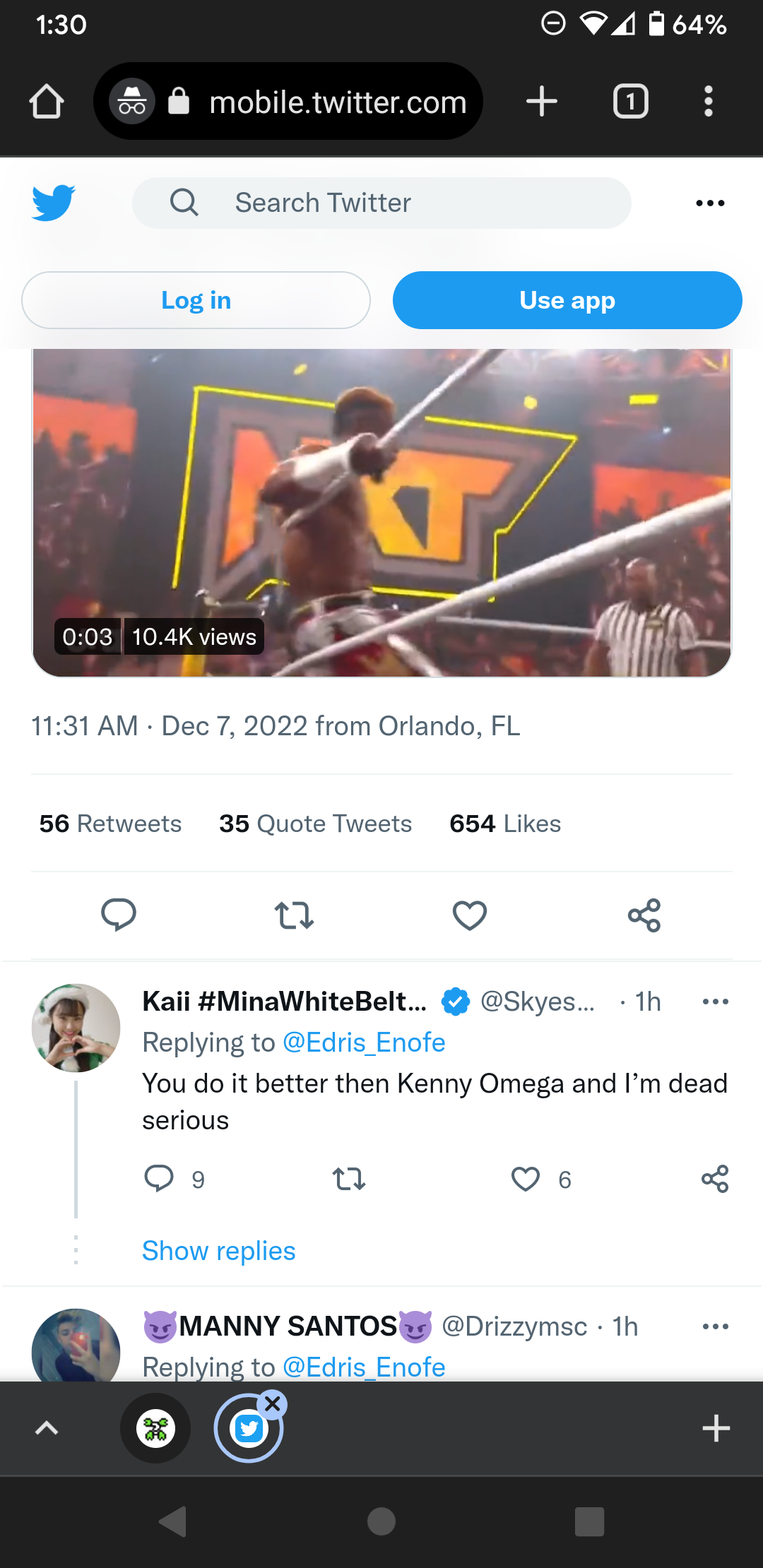The image size is (763, 1568).
Task: Retweet Kaii's reply
Action: tap(349, 1179)
